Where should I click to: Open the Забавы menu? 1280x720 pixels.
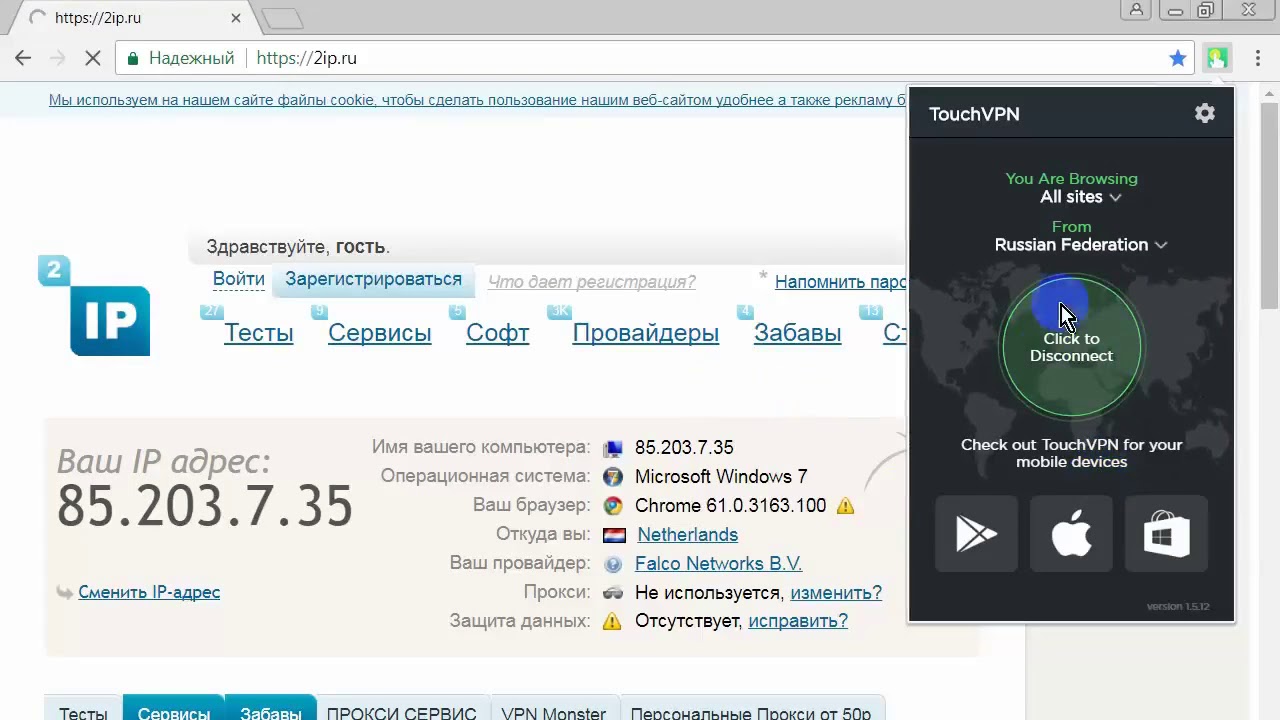coord(798,333)
